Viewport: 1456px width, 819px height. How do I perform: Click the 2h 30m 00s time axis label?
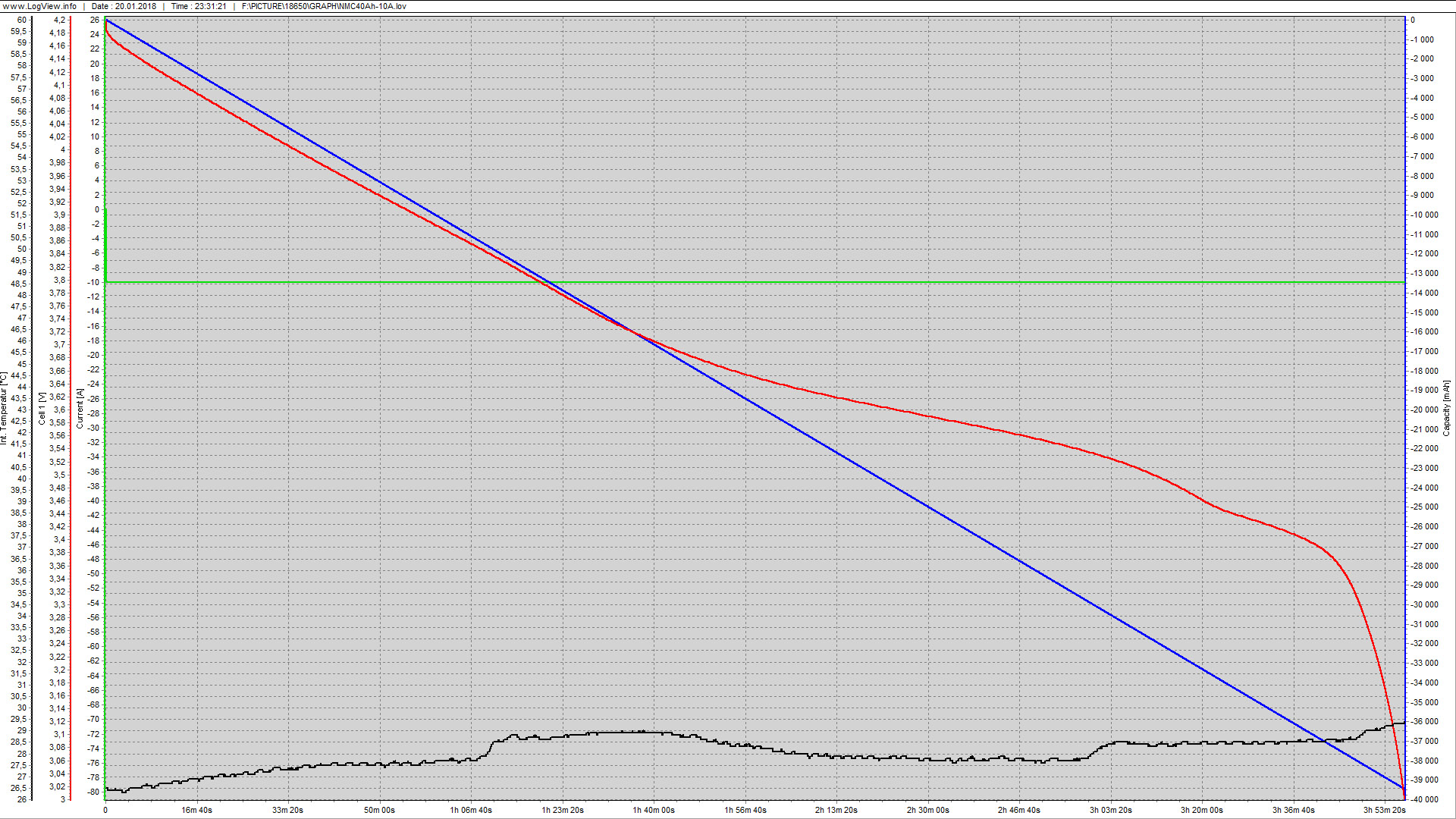(x=928, y=810)
